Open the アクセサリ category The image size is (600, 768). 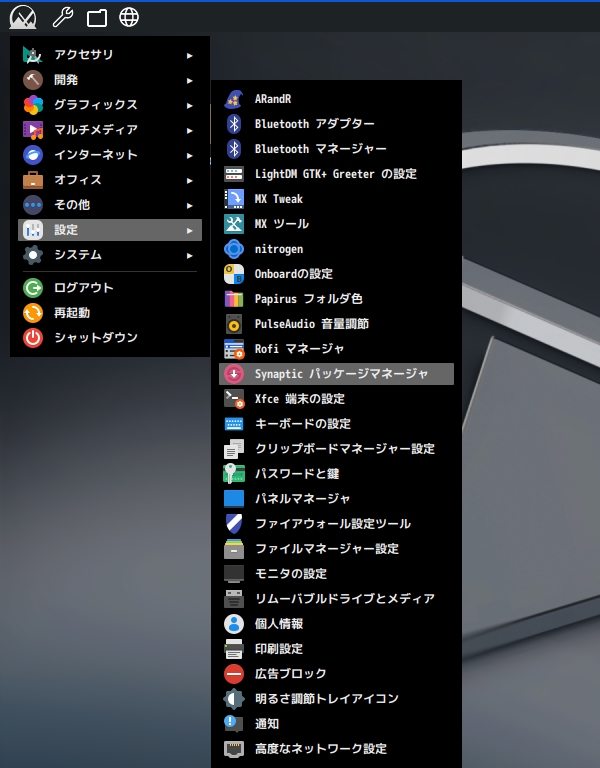point(110,55)
